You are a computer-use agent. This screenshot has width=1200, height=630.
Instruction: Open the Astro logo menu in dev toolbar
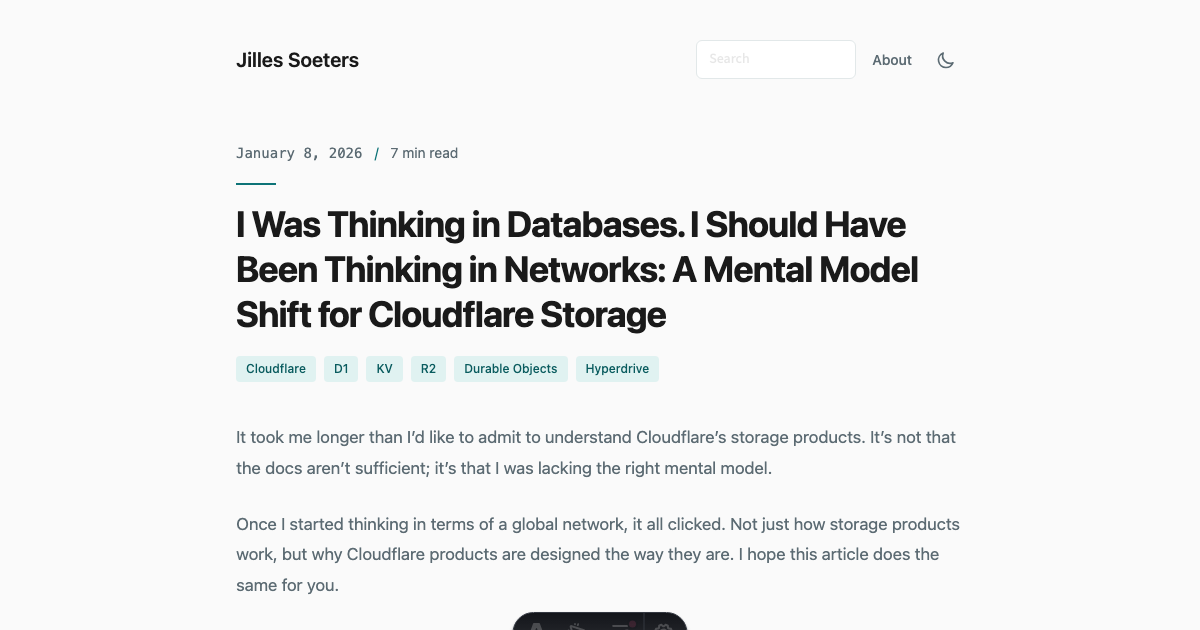(x=537, y=625)
